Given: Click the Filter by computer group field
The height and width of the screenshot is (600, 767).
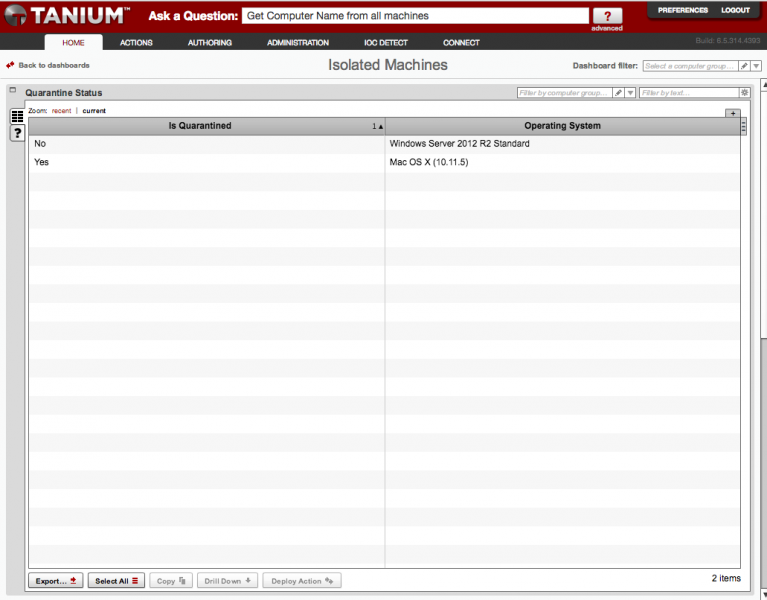Looking at the screenshot, I should pos(564,92).
